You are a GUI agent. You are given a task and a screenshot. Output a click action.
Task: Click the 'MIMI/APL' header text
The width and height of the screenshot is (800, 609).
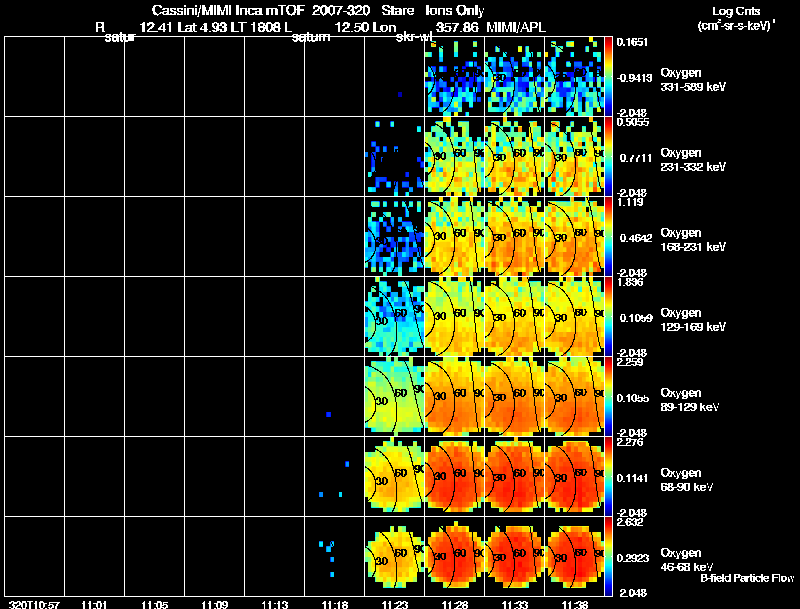click(516, 27)
